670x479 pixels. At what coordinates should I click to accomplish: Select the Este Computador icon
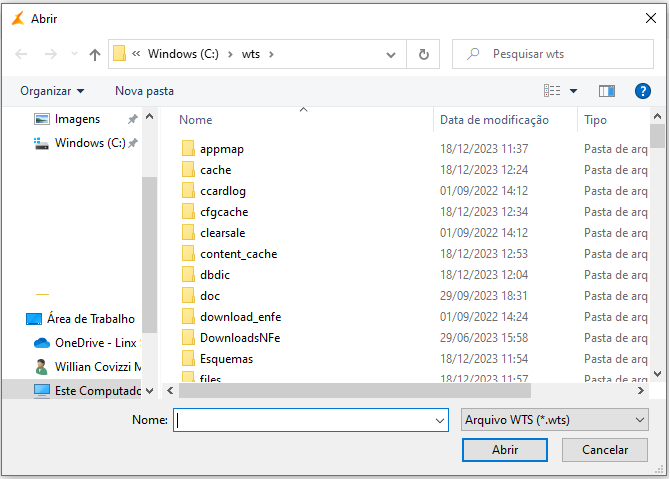click(41, 390)
